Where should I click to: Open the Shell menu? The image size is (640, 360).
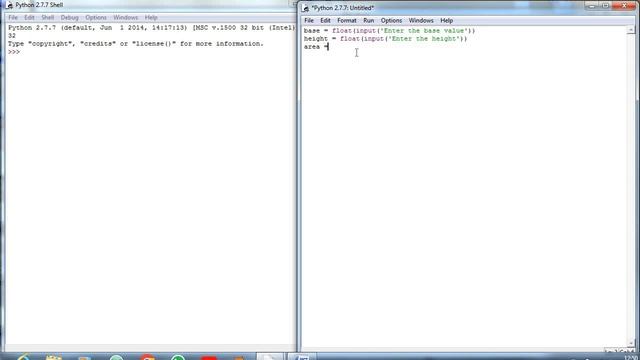(x=48, y=18)
